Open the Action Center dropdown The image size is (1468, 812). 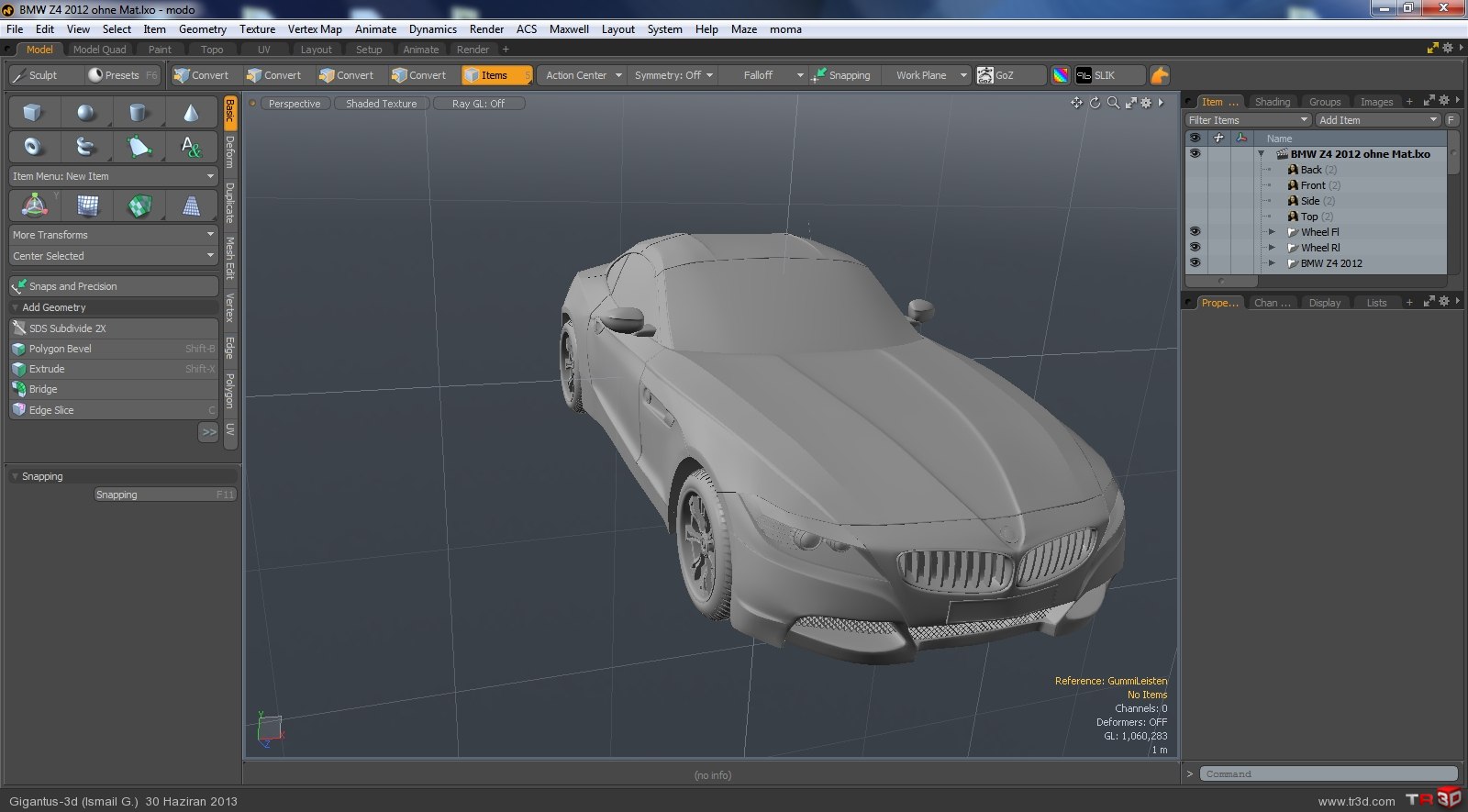click(x=582, y=75)
